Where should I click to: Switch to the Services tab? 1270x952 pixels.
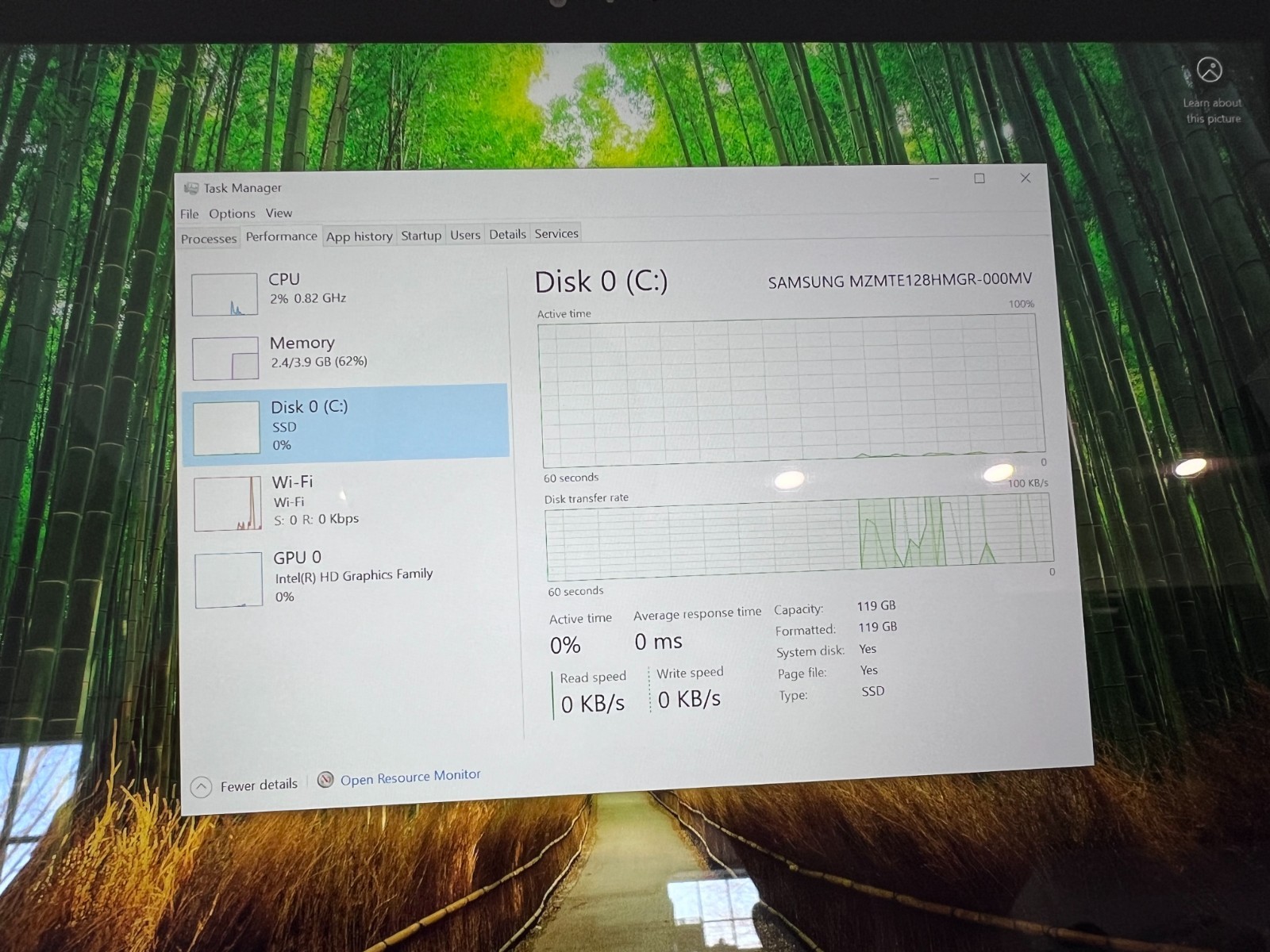556,233
